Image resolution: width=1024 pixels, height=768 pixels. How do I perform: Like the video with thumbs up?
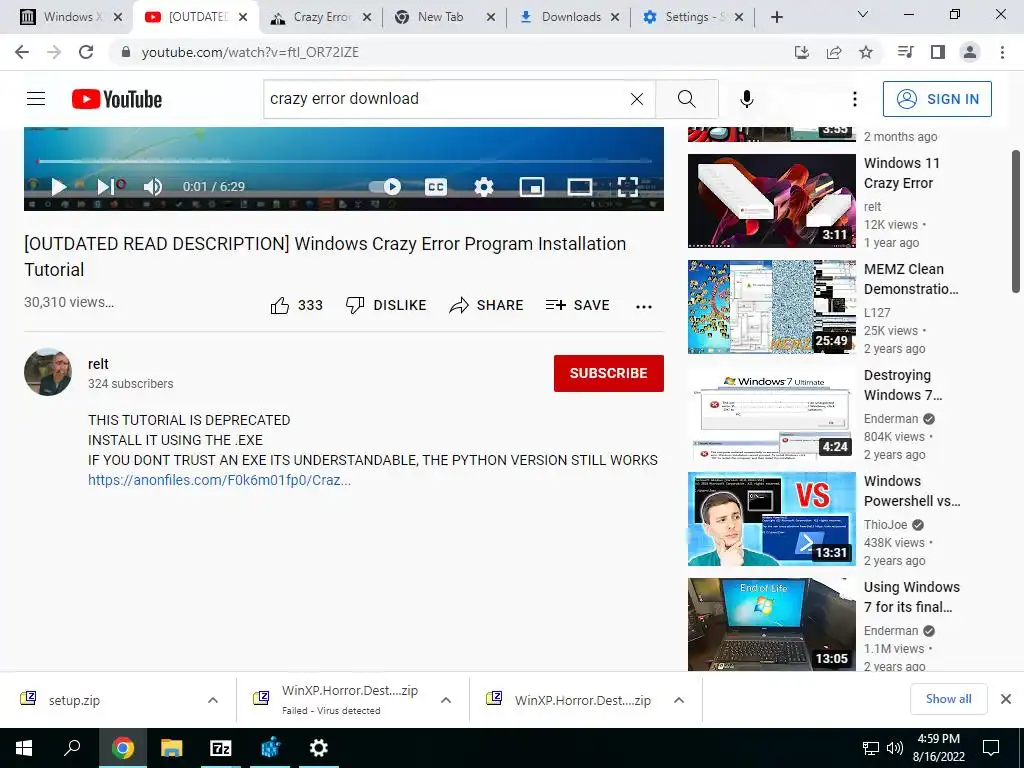tap(296, 306)
